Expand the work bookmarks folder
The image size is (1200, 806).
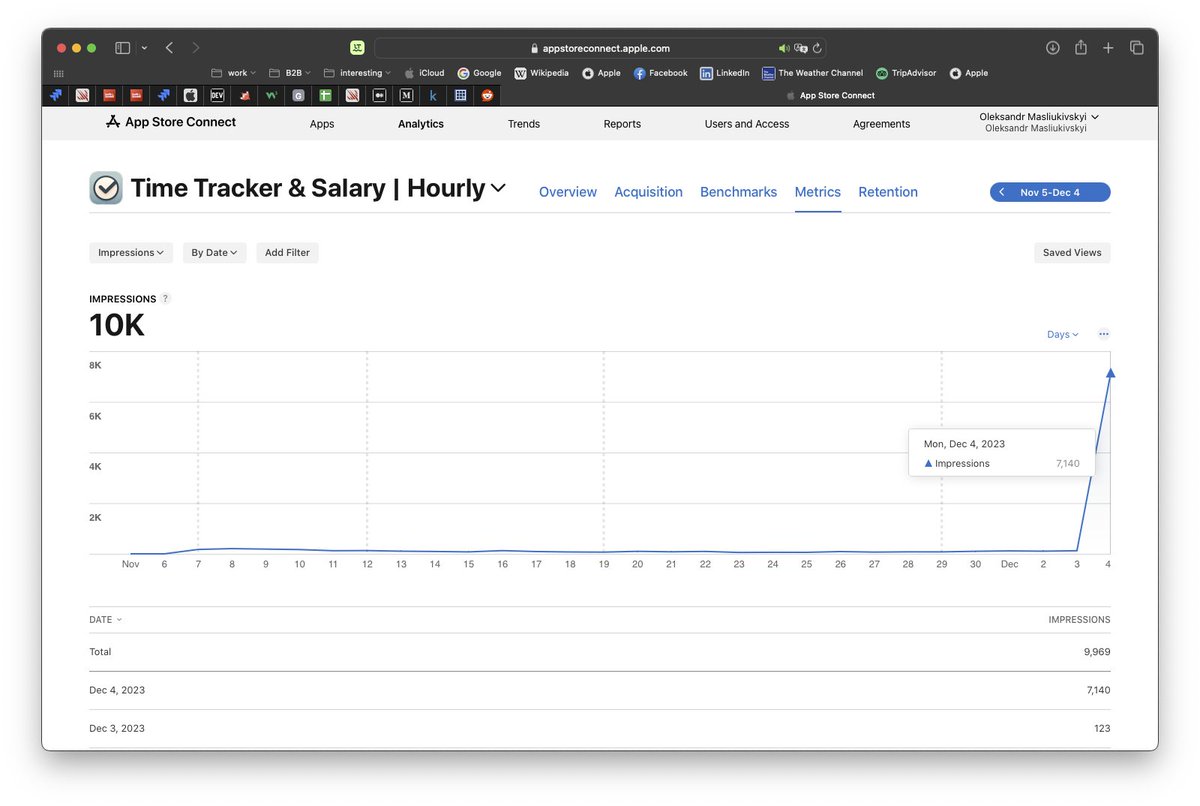(234, 73)
